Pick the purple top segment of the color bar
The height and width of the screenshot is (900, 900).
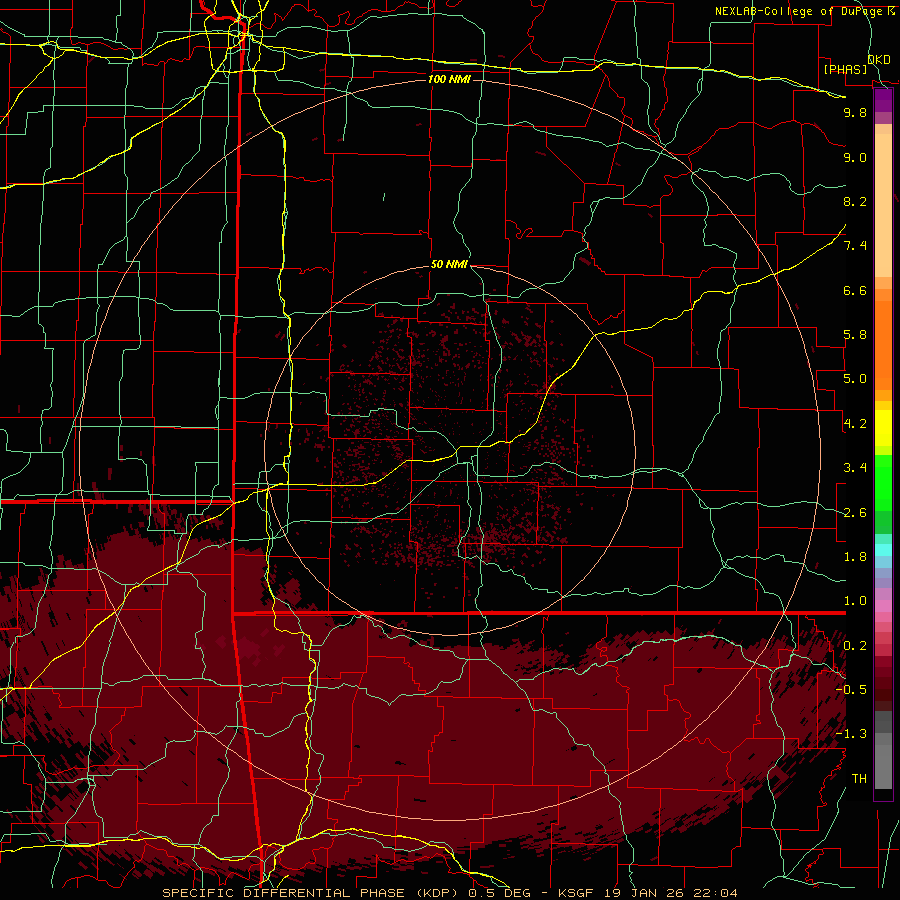click(x=883, y=100)
